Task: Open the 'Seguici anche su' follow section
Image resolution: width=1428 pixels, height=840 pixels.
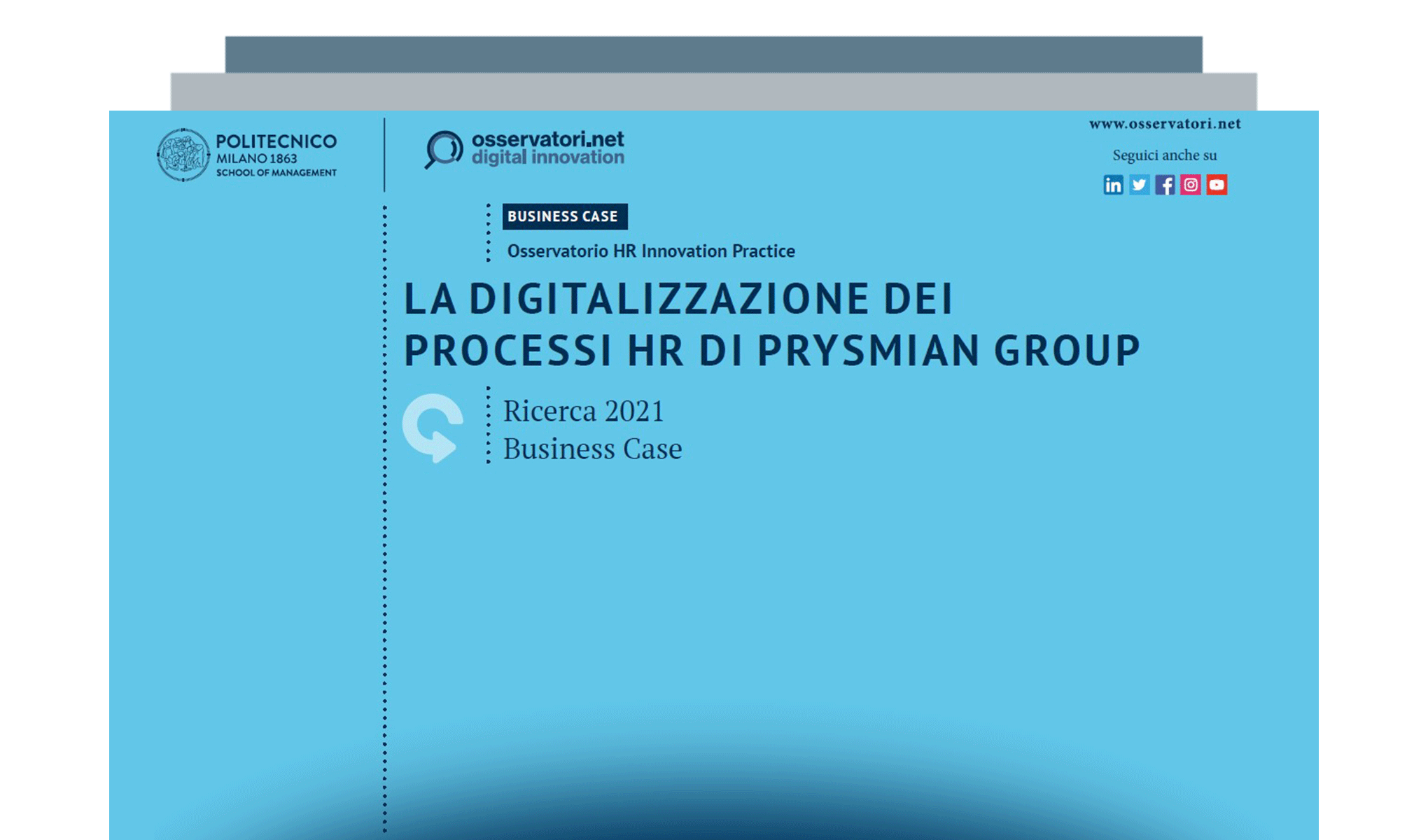Action: pyautogui.click(x=1164, y=155)
